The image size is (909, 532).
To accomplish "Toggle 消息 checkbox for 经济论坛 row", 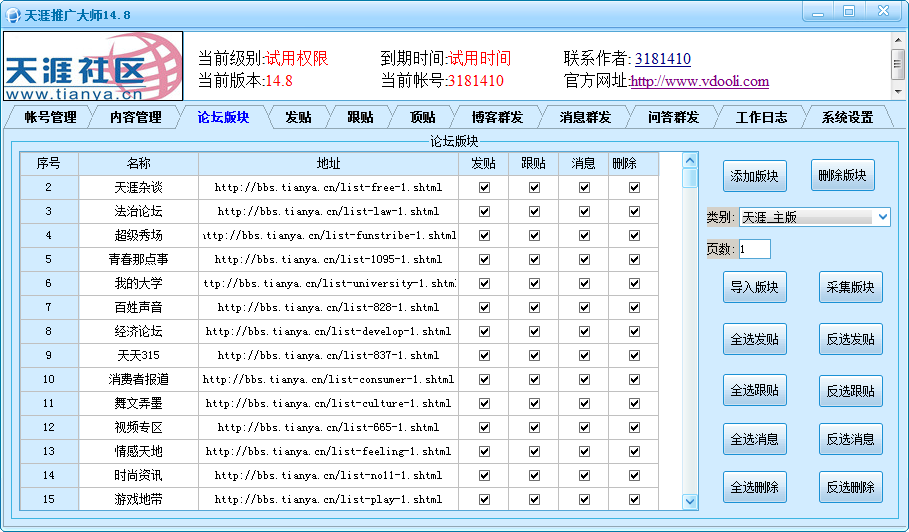I will [x=584, y=331].
